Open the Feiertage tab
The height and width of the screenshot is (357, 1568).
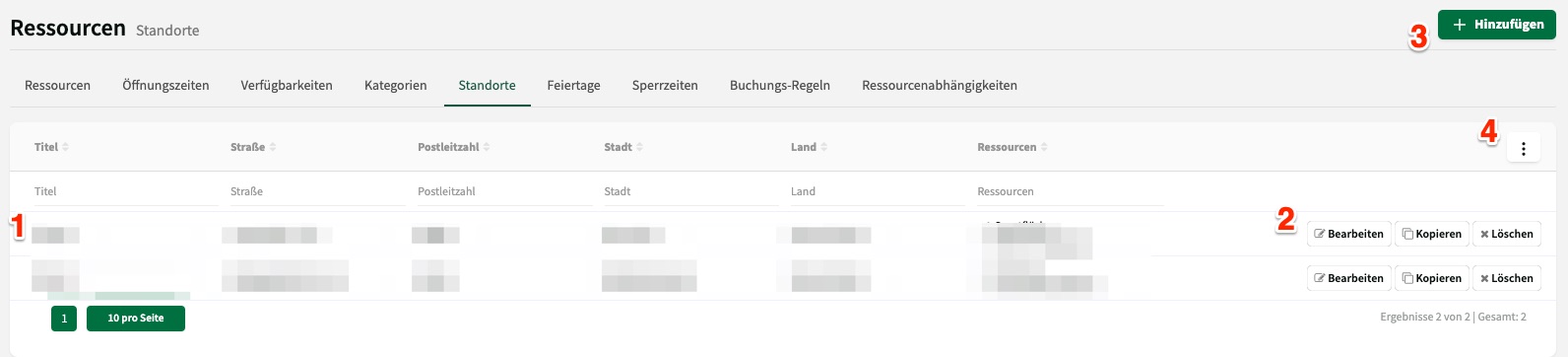coord(574,86)
